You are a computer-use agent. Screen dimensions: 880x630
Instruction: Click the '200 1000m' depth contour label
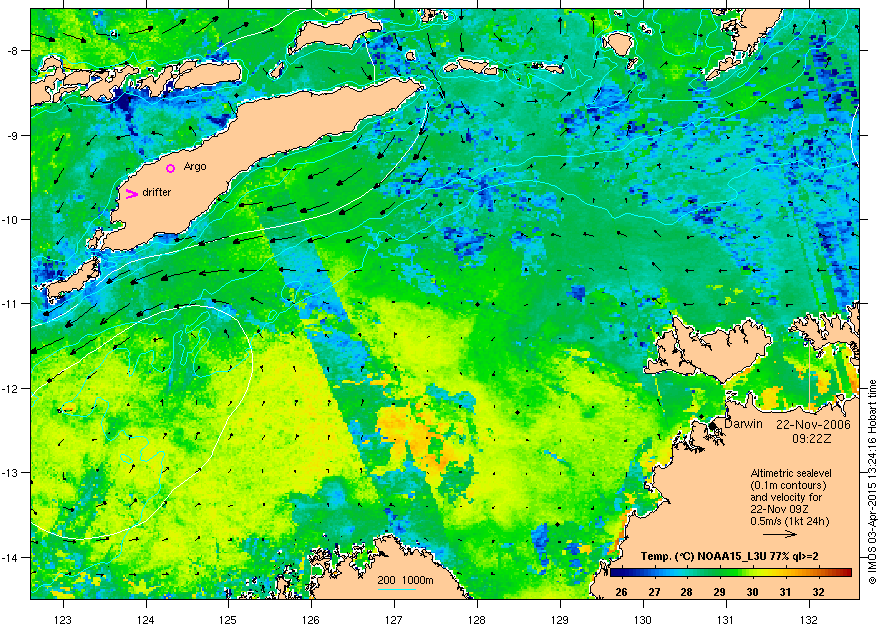click(x=405, y=580)
